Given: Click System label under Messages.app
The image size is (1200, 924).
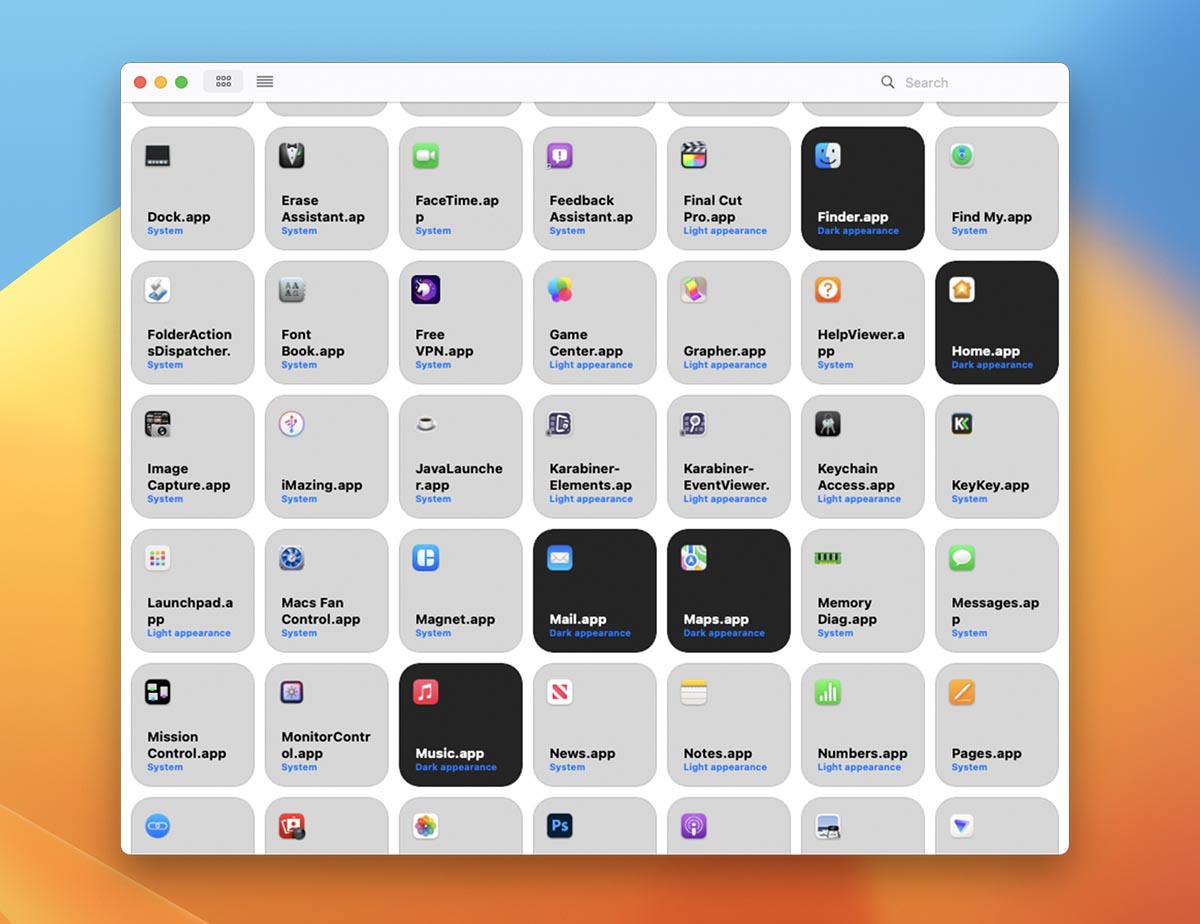Looking at the screenshot, I should click(969, 633).
